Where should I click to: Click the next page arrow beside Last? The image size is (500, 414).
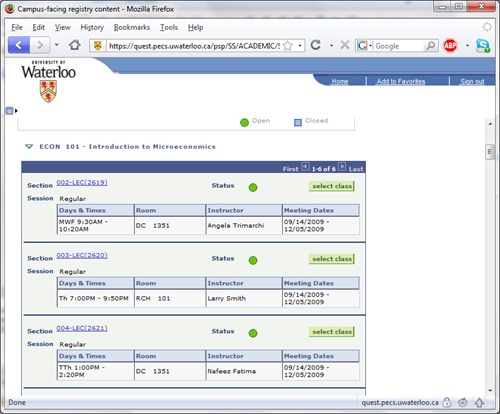(342, 166)
